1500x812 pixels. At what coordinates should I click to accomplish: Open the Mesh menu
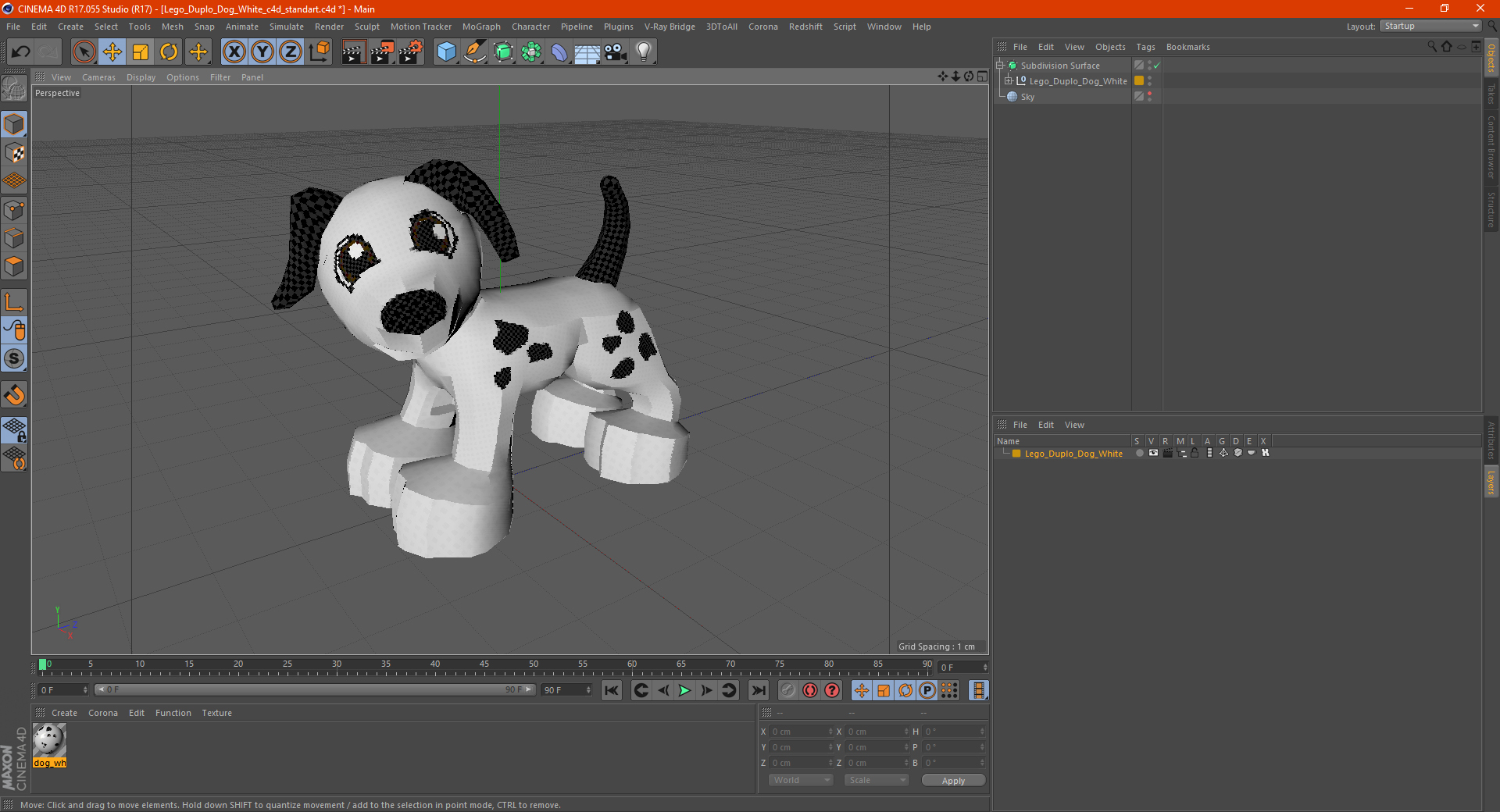172,27
